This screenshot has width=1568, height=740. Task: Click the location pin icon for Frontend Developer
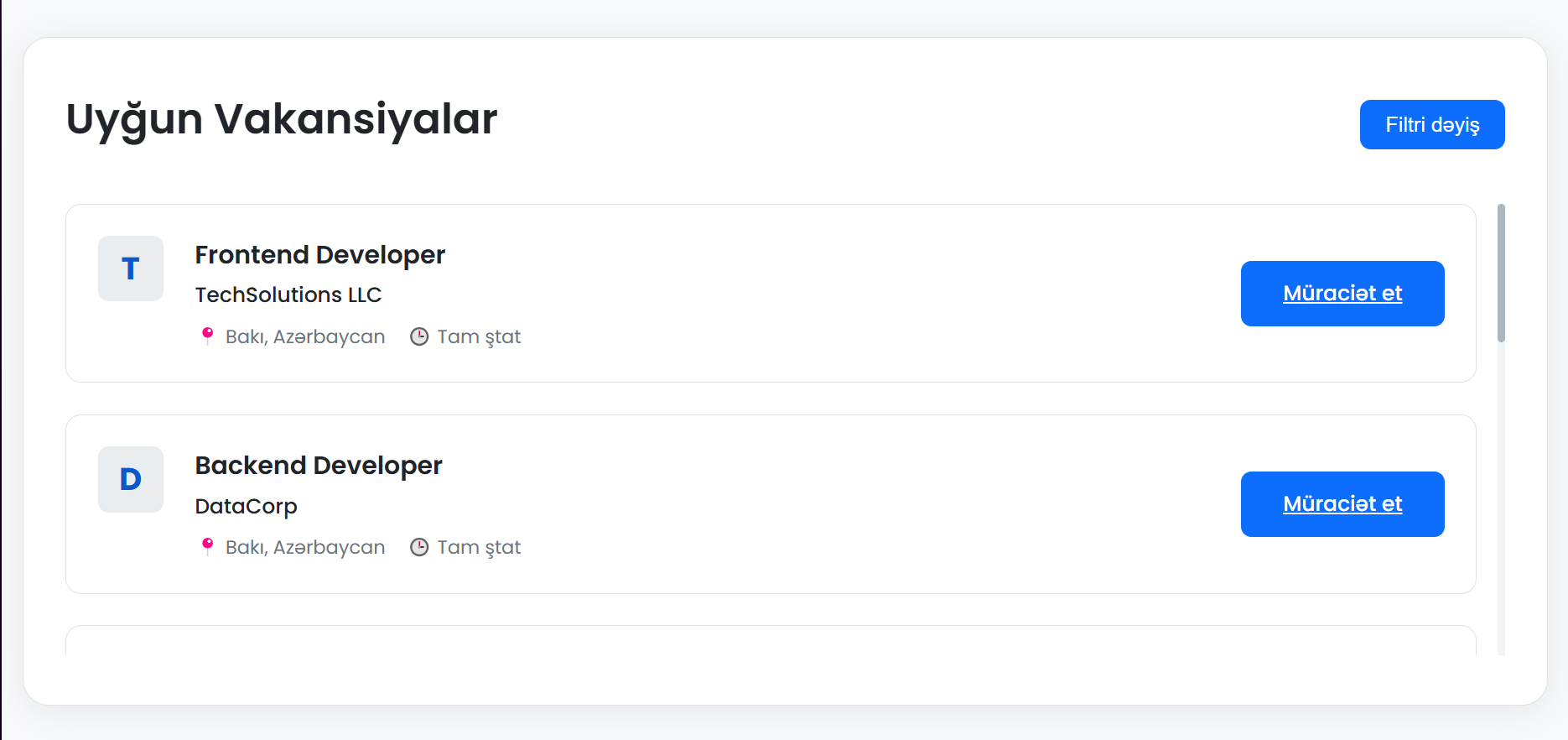pyautogui.click(x=207, y=336)
